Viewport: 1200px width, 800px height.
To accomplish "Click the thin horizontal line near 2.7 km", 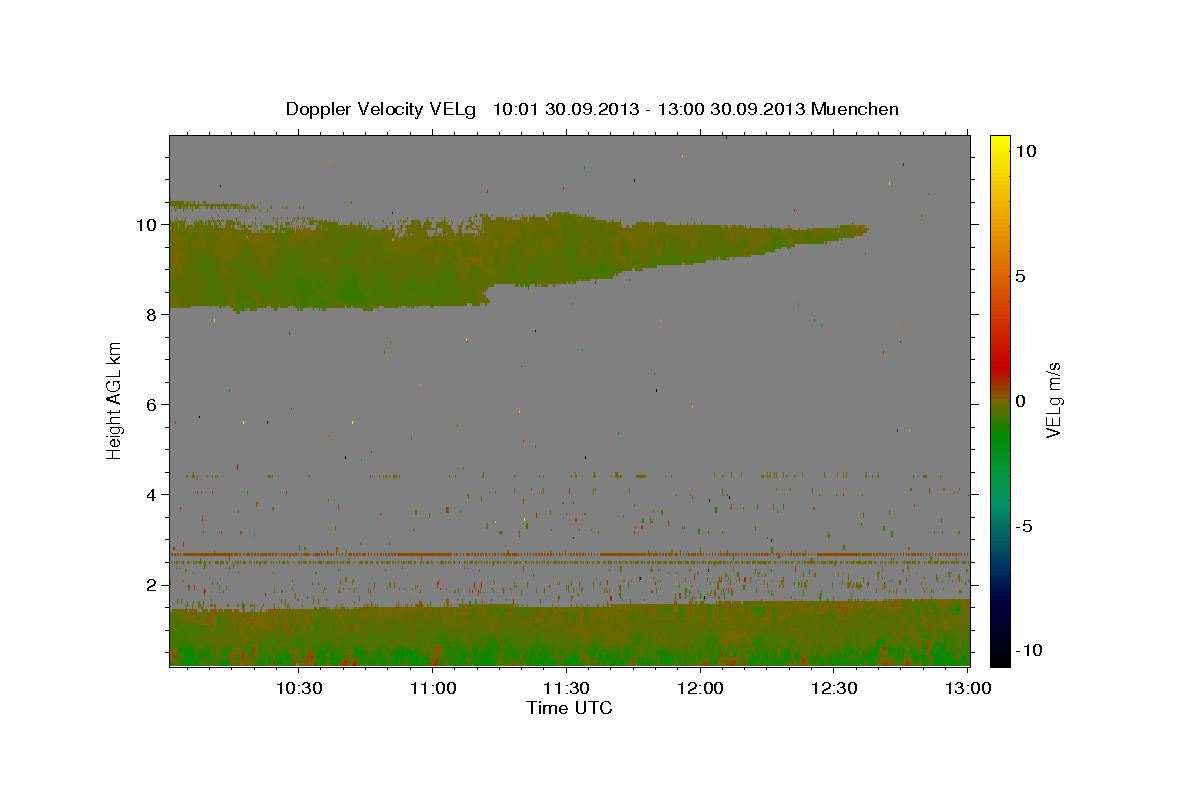I will click(570, 554).
